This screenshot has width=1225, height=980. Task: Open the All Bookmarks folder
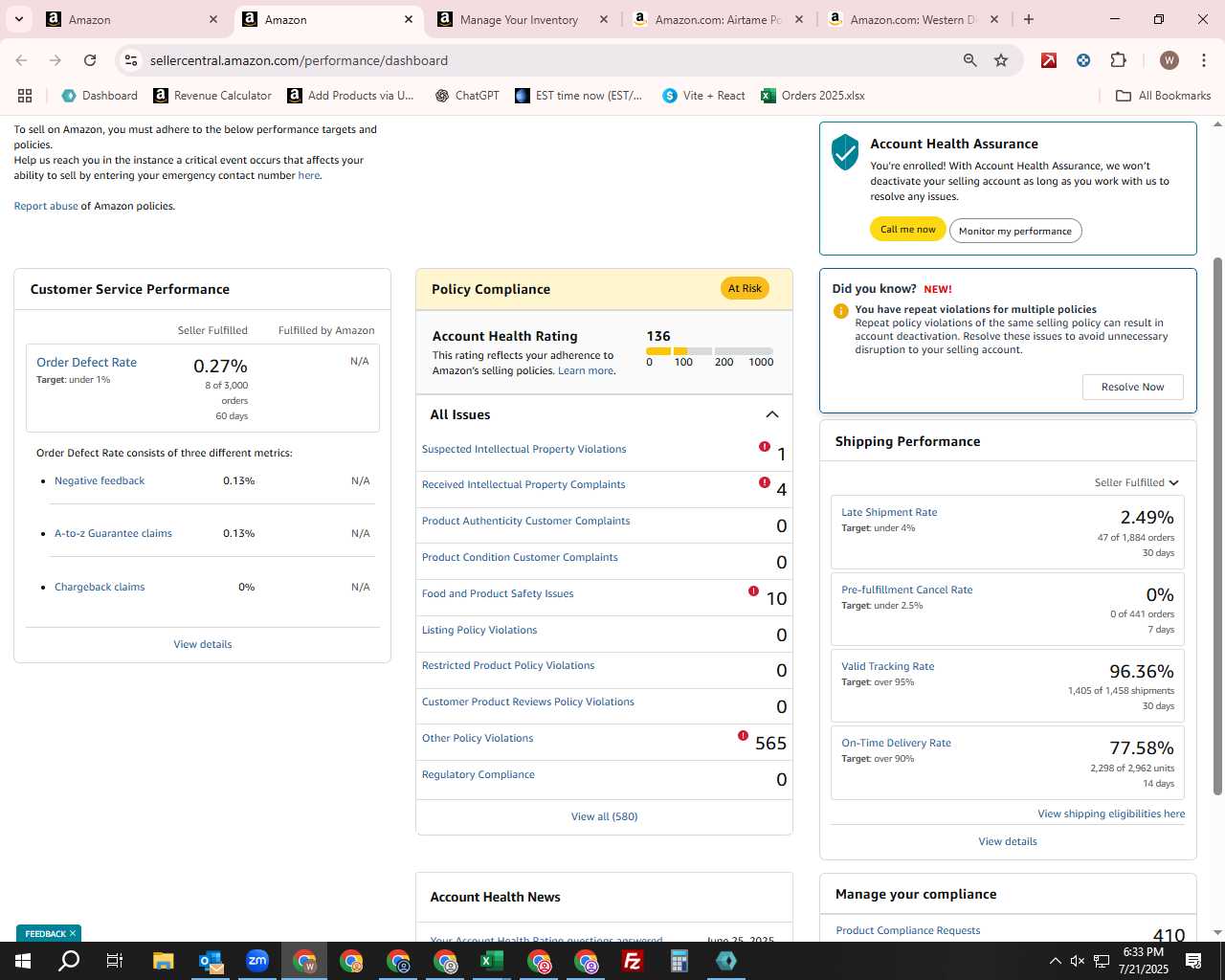tap(1164, 96)
